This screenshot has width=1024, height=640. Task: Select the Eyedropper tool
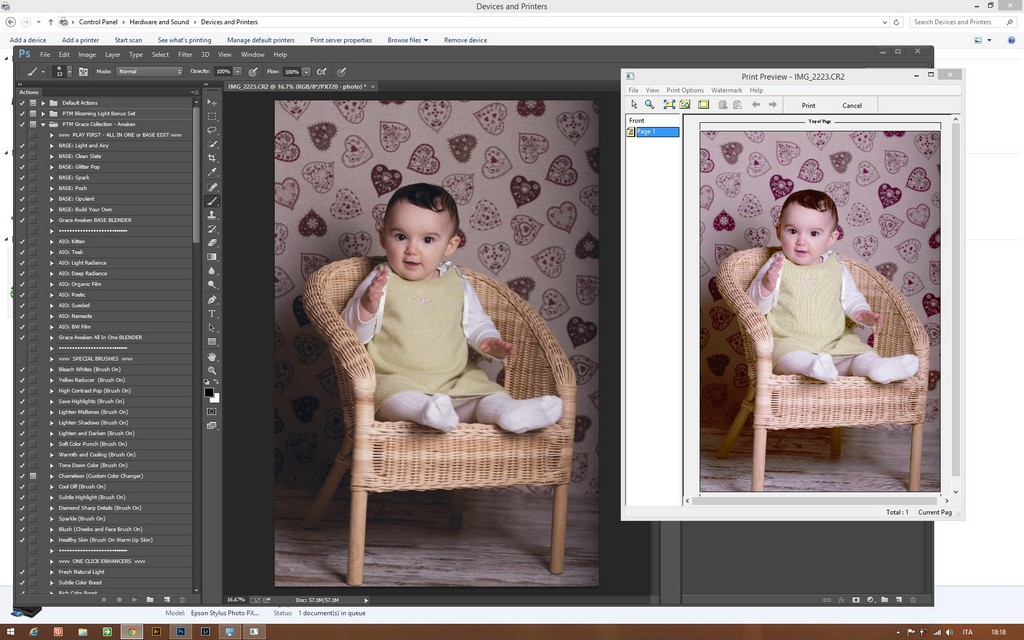[x=212, y=172]
